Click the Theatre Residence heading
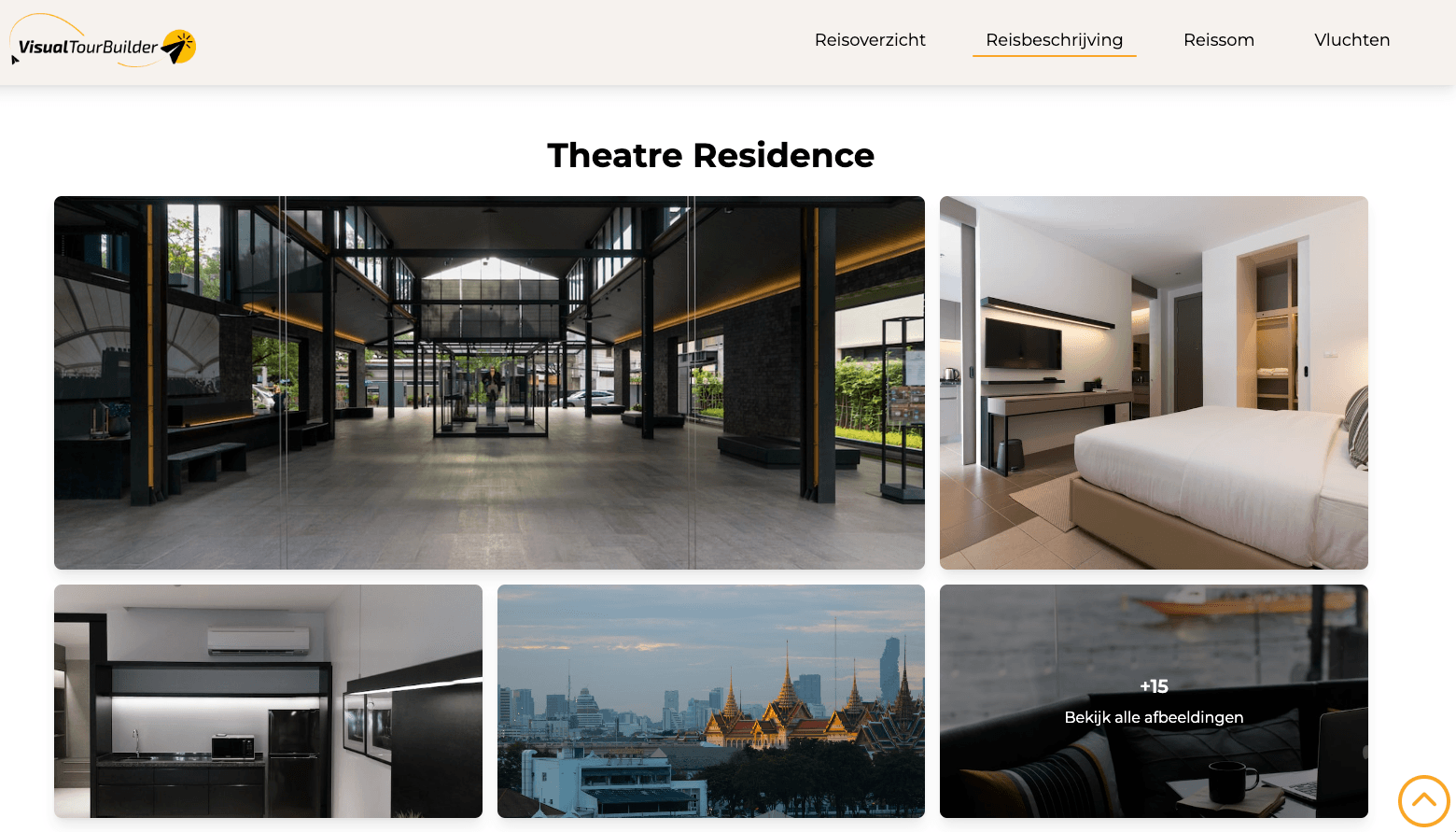This screenshot has width=1456, height=832. [x=710, y=155]
